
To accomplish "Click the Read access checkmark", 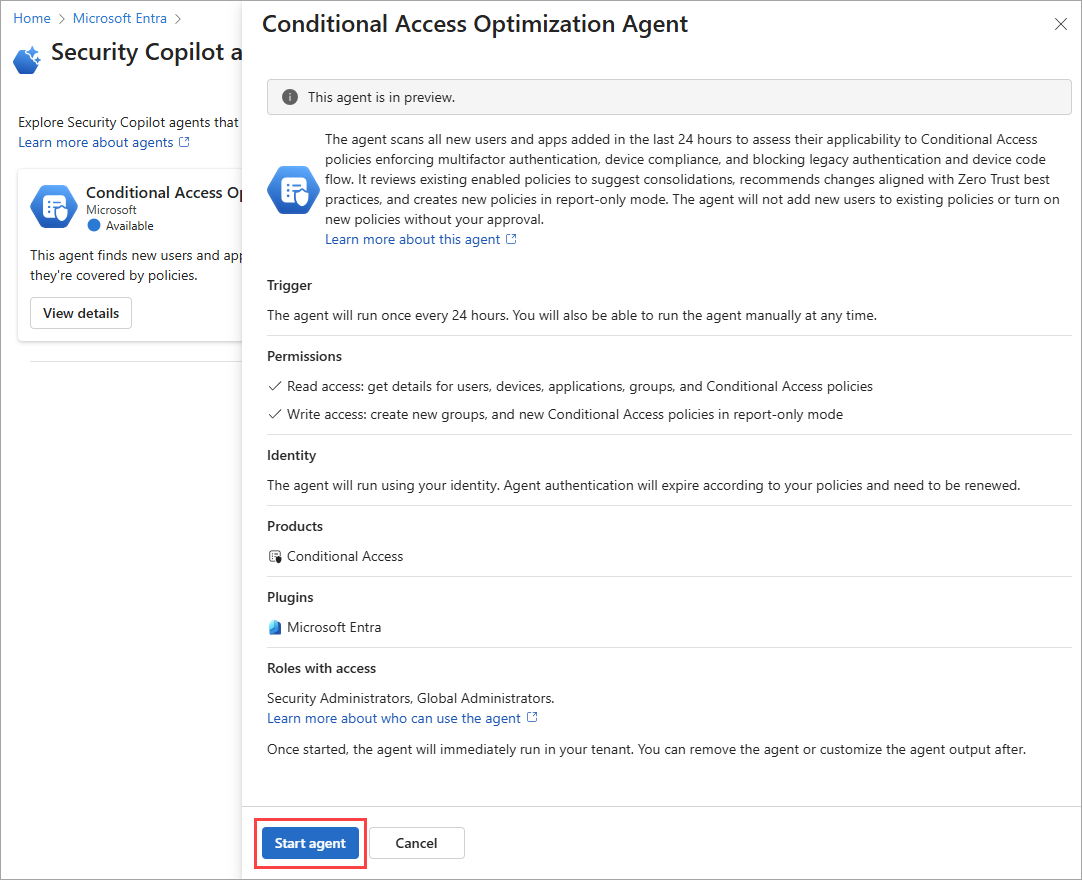I will click(275, 386).
